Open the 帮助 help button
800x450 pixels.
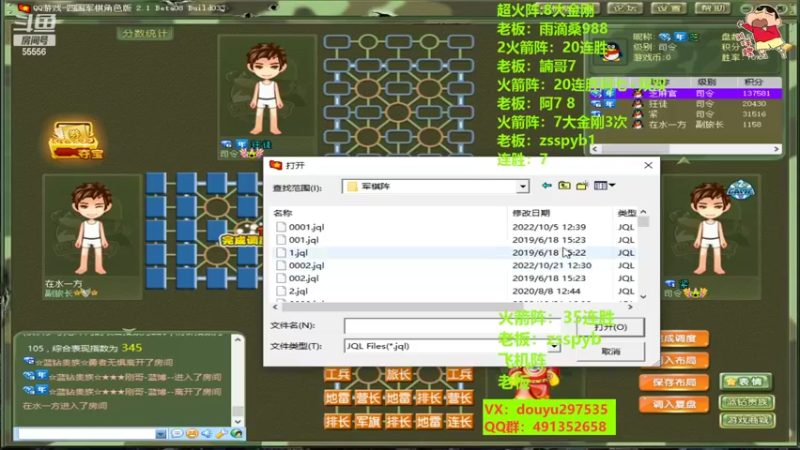click(x=712, y=8)
